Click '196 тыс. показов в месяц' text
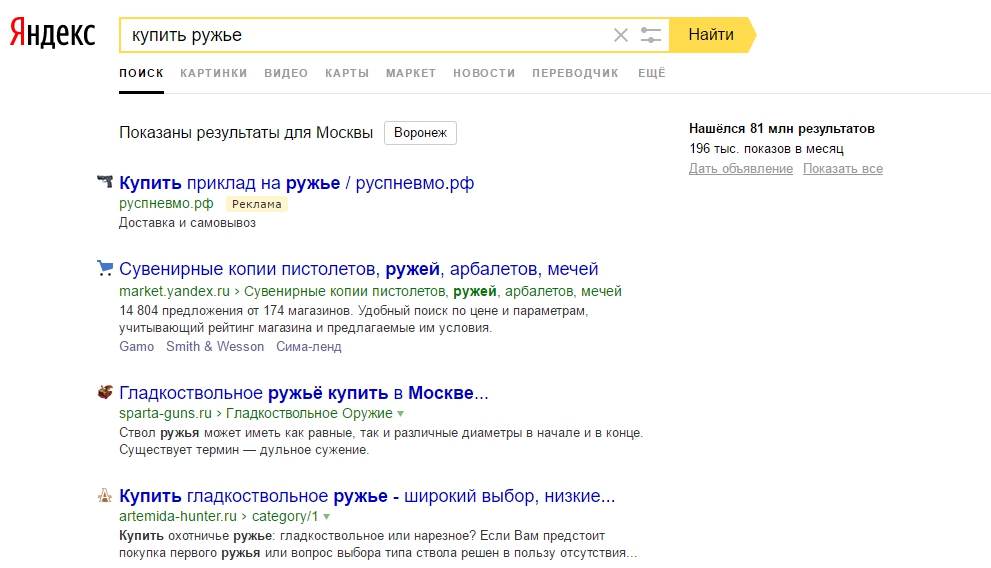The width and height of the screenshot is (991, 568). coord(767,148)
